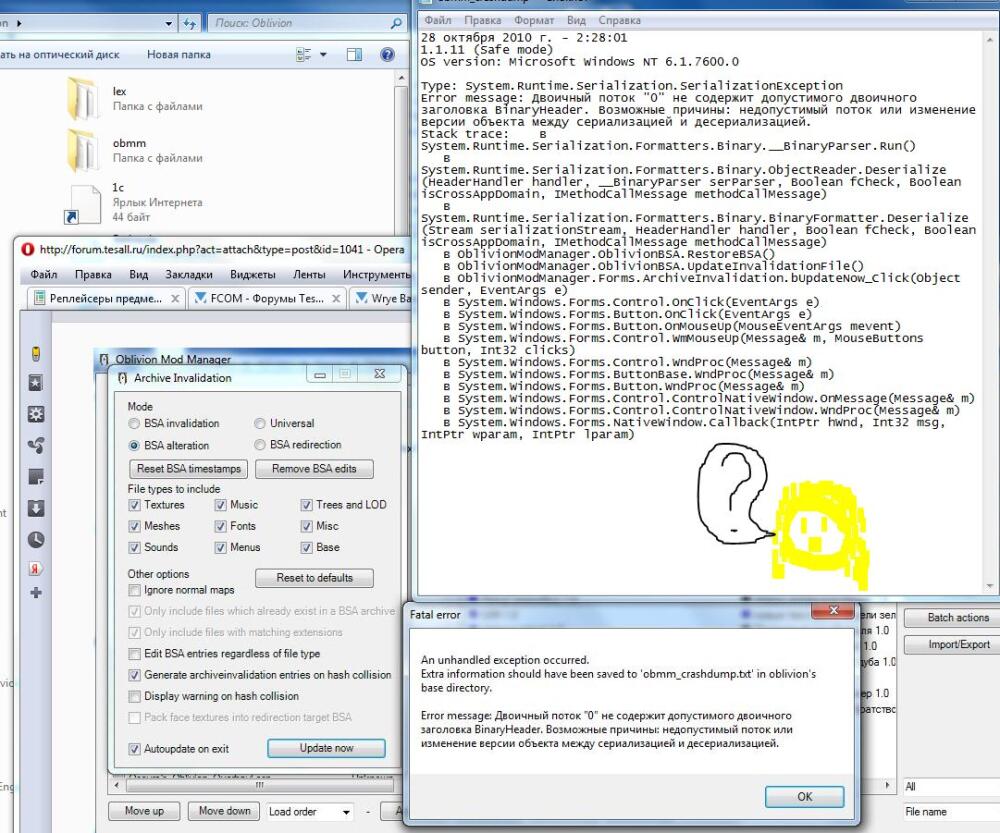Open the Opera sidebar bookmarks star panel
1000x833 pixels.
[x=36, y=383]
